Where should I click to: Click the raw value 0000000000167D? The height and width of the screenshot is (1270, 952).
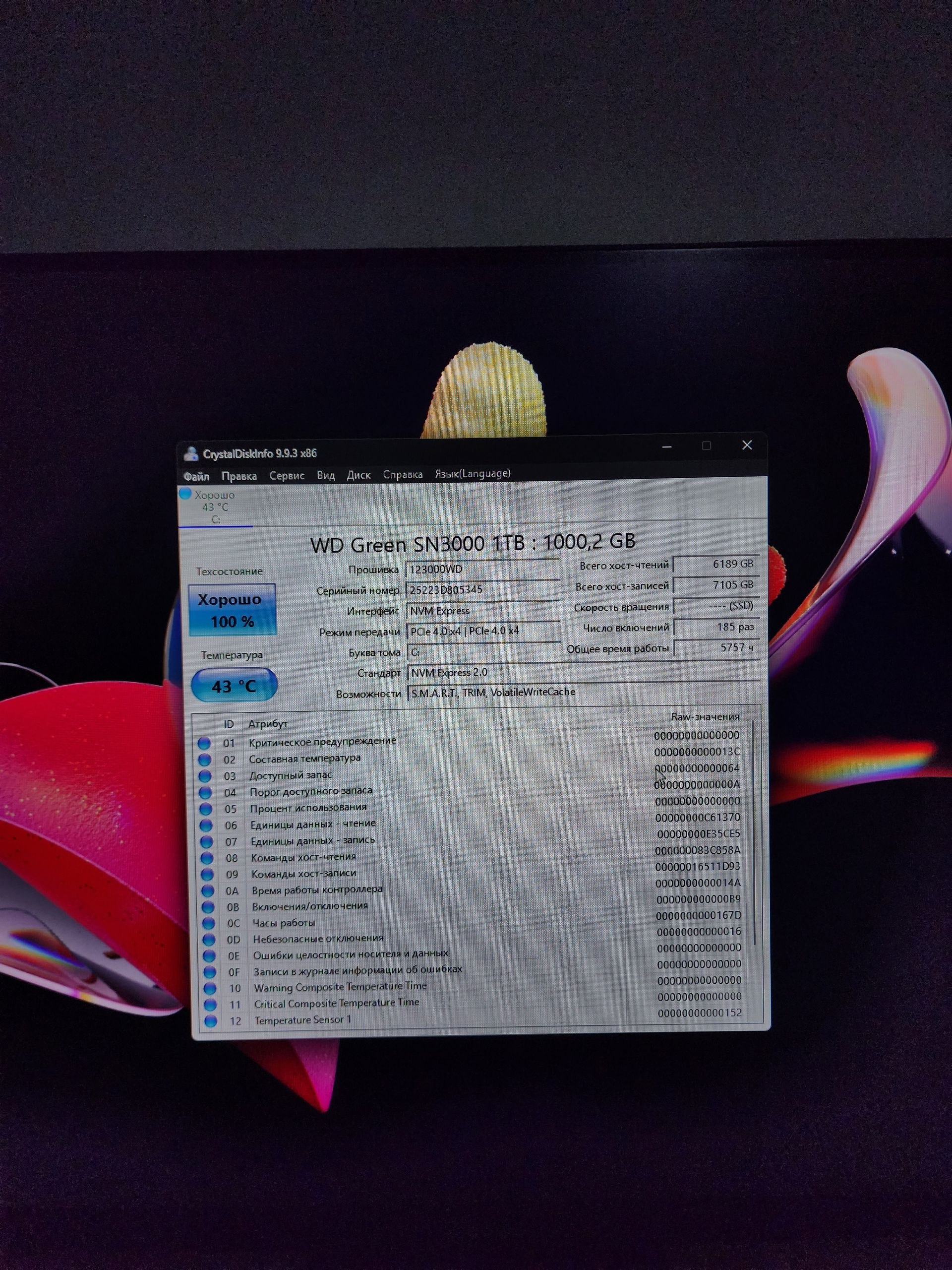(698, 915)
